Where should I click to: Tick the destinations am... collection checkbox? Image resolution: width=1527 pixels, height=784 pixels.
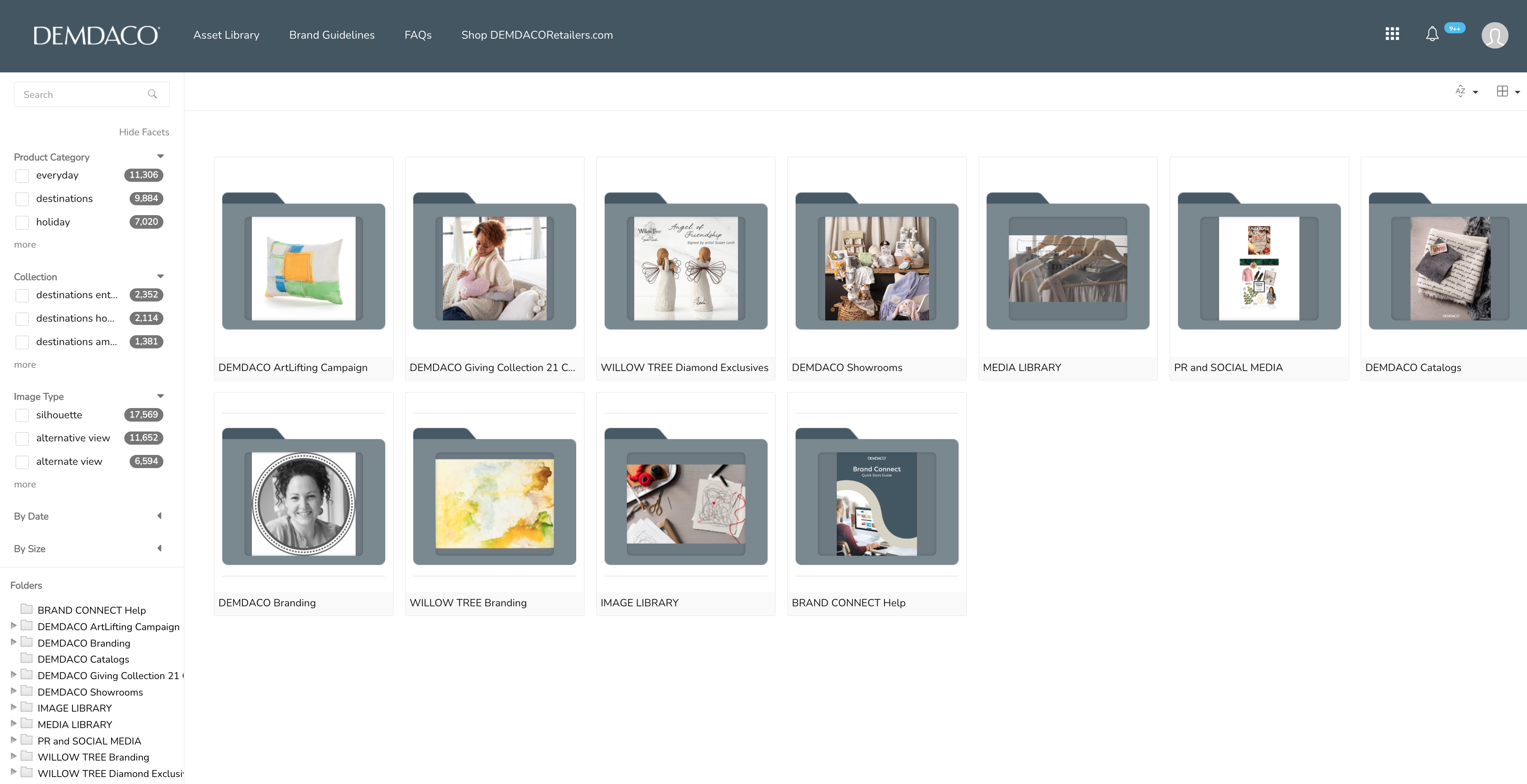click(x=22, y=342)
